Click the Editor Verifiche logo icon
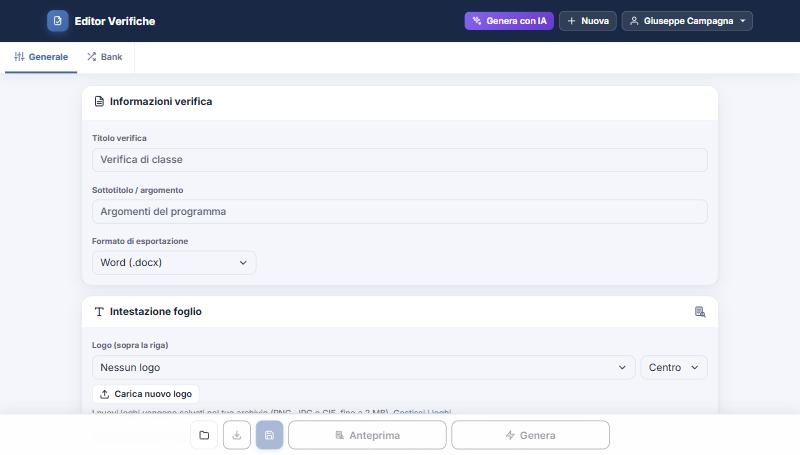Screen dimensions: 800x455 pos(58,21)
